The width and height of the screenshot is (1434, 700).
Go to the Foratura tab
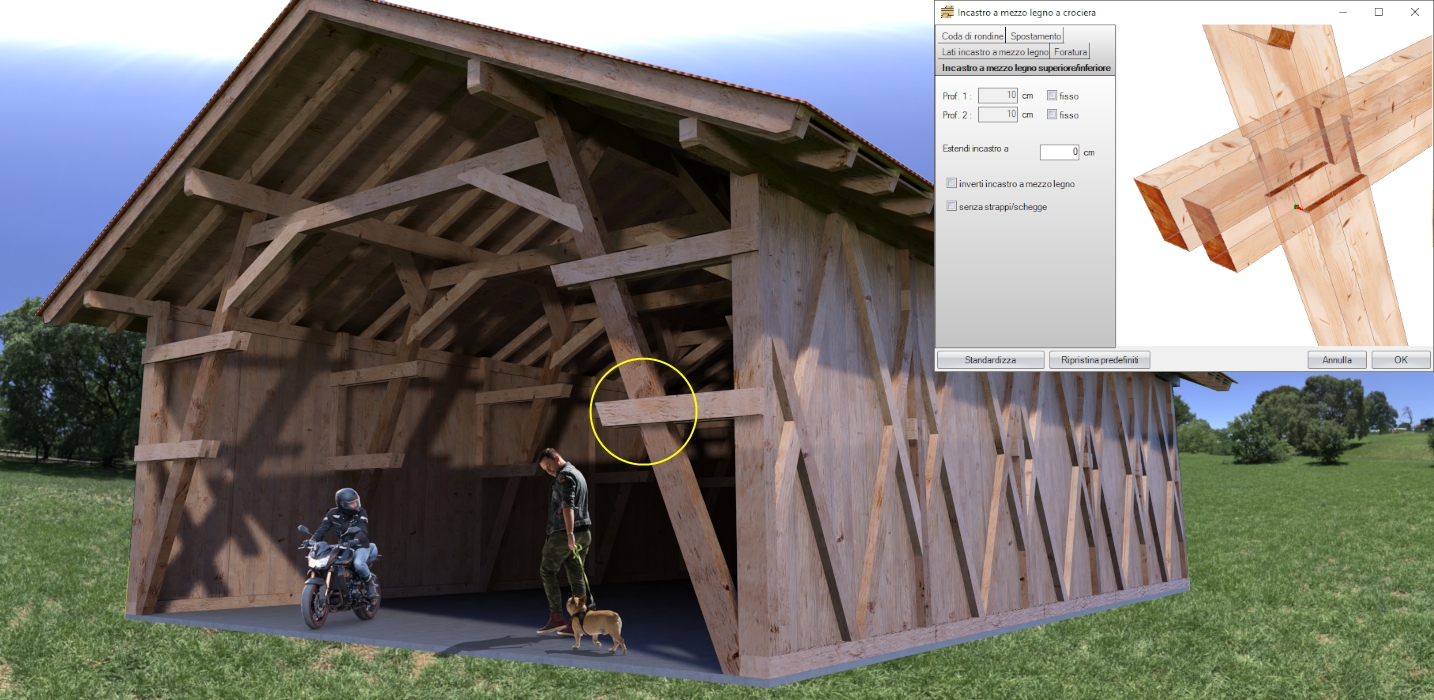coord(1070,51)
